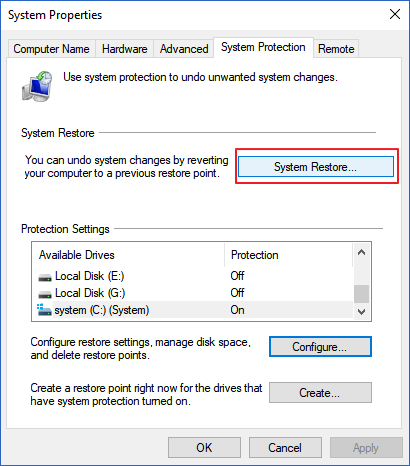The image size is (410, 466).
Task: Switch to the Computer Name tab
Action: (x=51, y=49)
